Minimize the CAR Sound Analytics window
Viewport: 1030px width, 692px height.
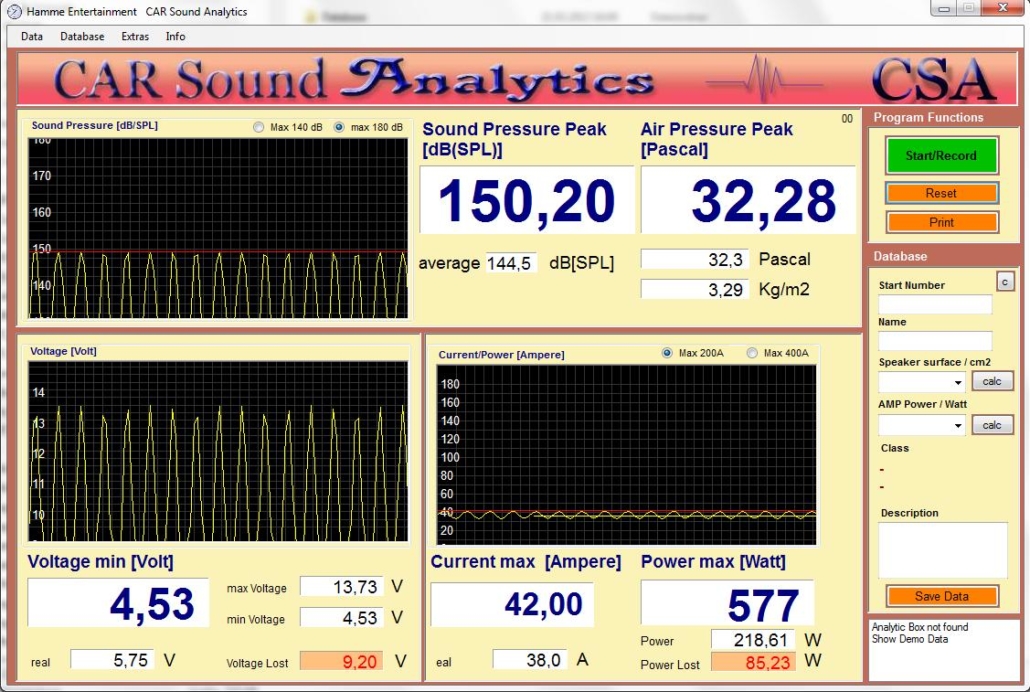click(944, 9)
